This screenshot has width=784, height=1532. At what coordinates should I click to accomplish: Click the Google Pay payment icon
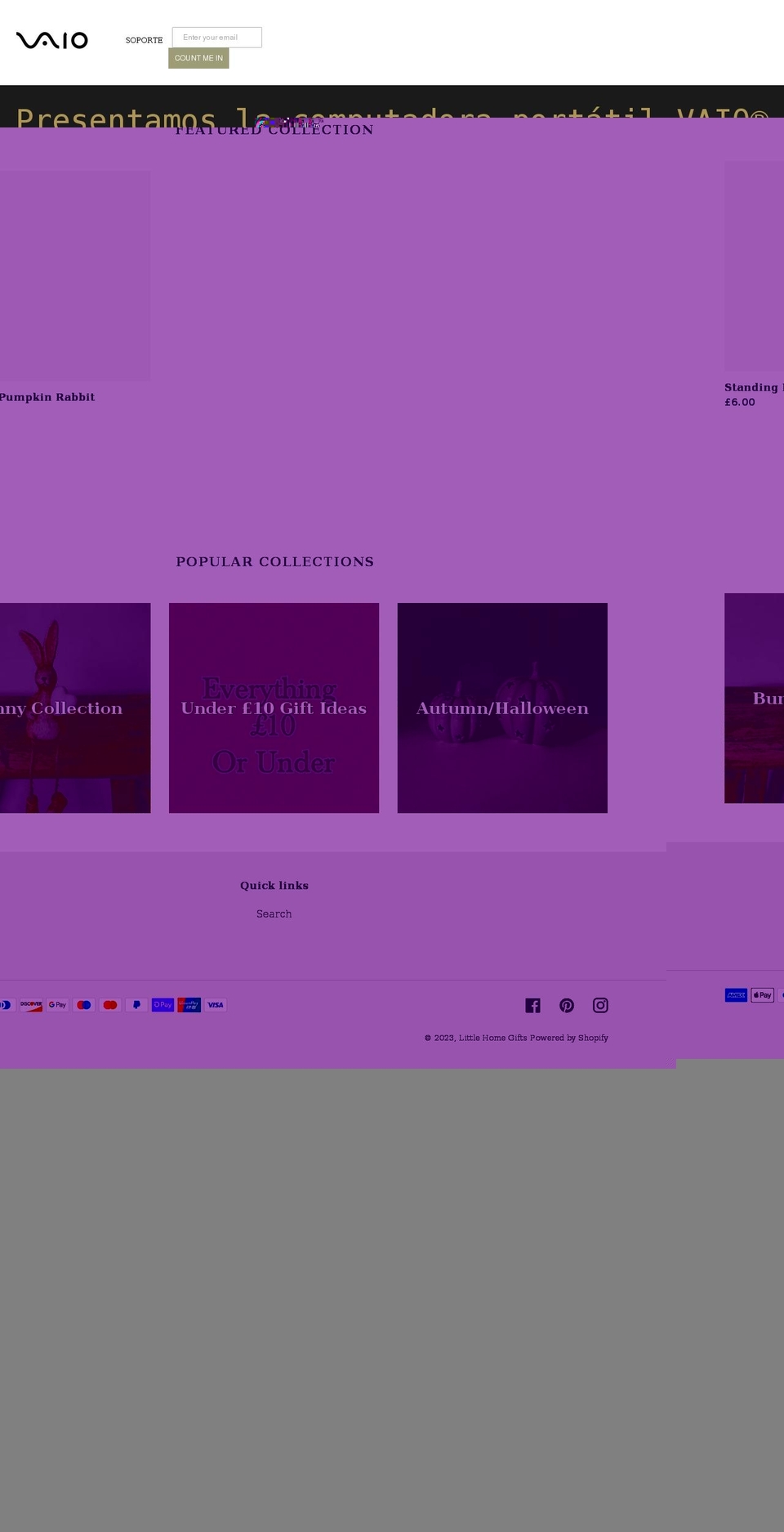pyautogui.click(x=57, y=1005)
